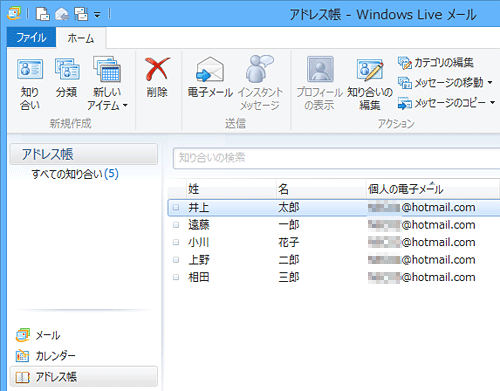
Task: Check the box for 小川 row
Action: point(176,242)
